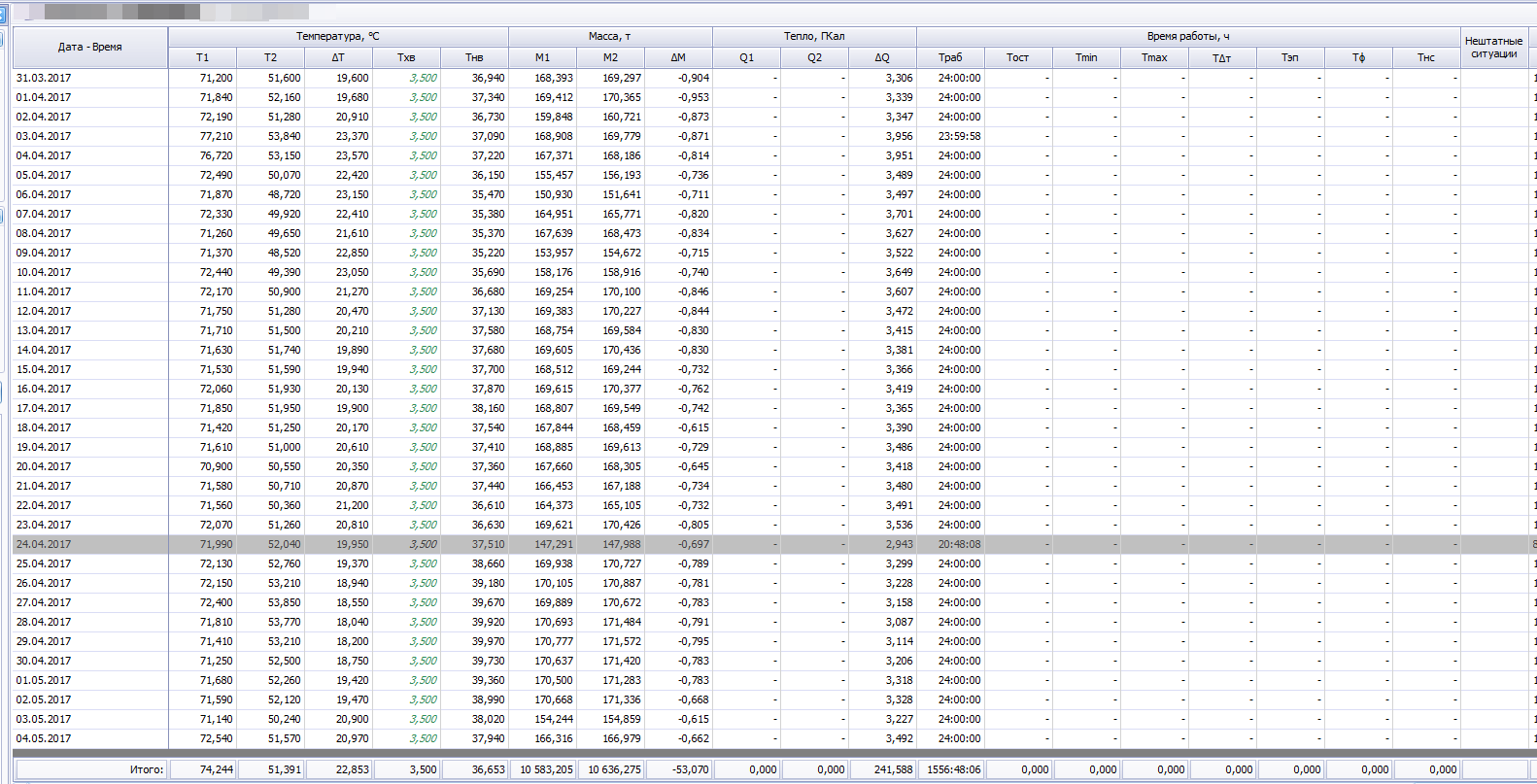The image size is (1537, 784).
Task: Click the M1 value 170,777
Action: click(554, 641)
